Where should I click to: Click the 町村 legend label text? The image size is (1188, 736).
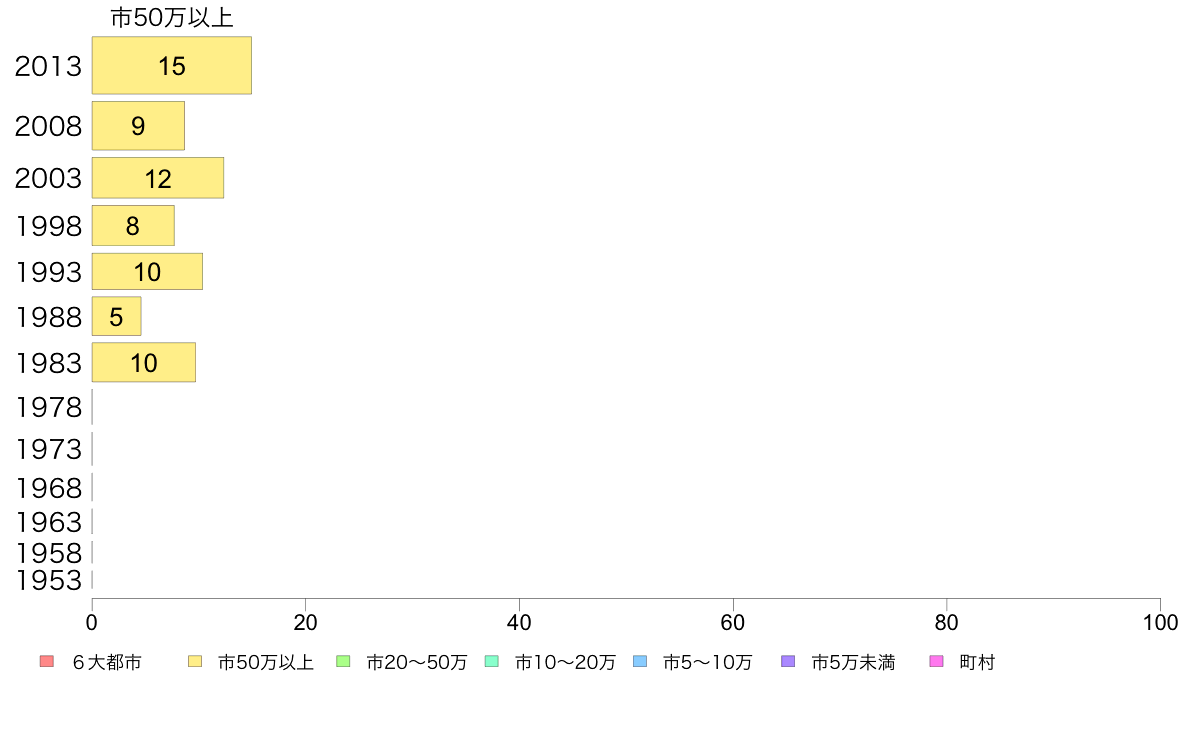point(977,662)
